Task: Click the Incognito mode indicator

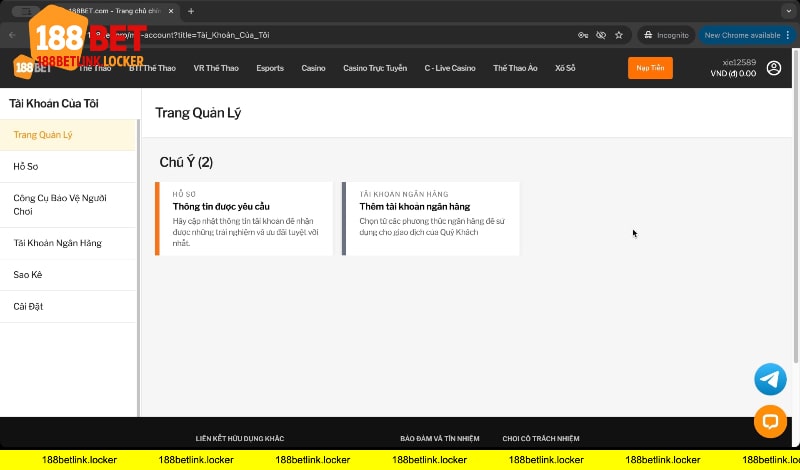Action: pos(666,35)
